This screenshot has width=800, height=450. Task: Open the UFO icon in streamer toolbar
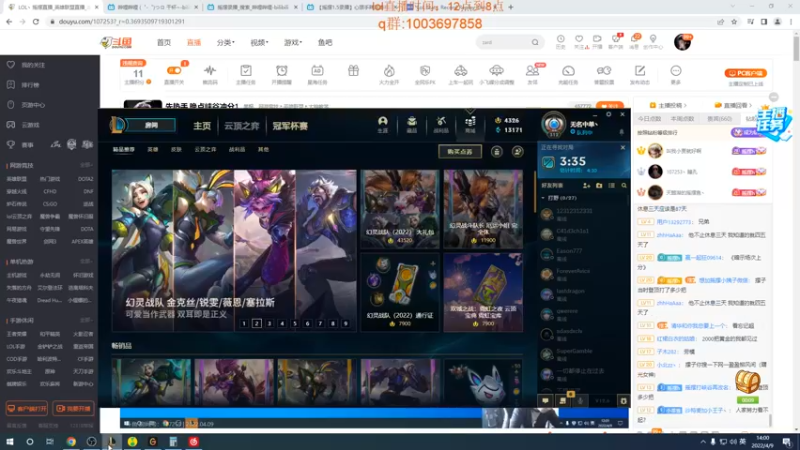pos(496,73)
